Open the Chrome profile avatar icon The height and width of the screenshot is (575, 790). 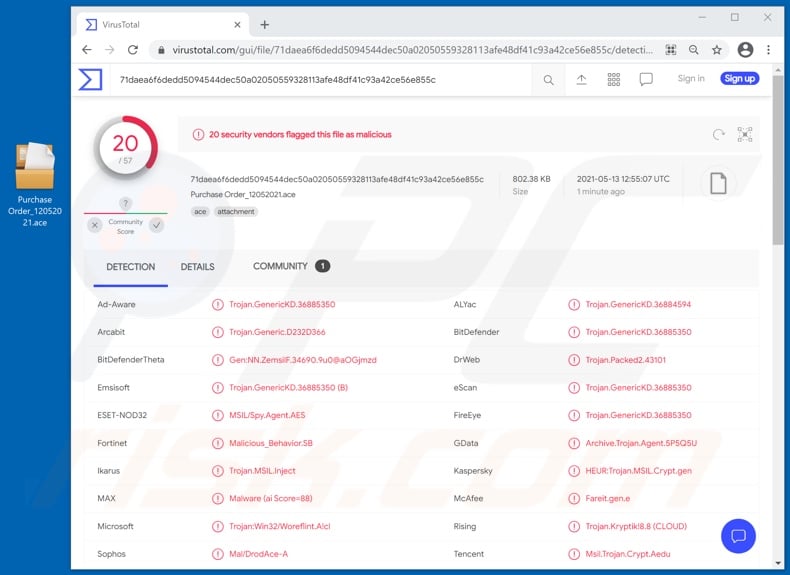coord(745,49)
